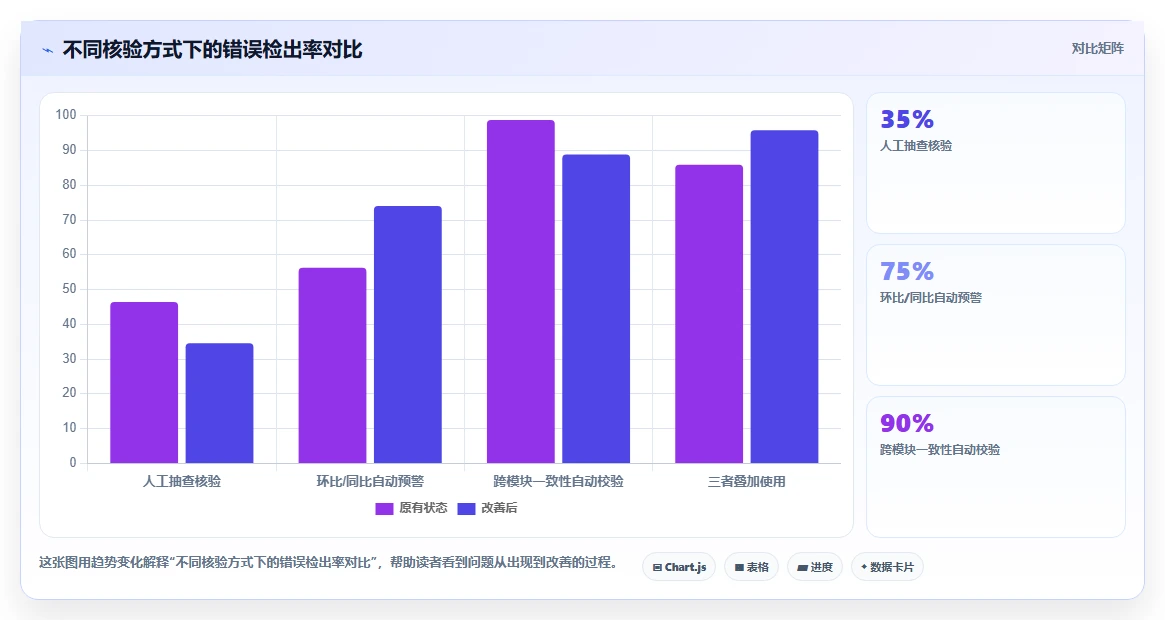Open the 75% 环比/同比自动预警 data card
This screenshot has height=620, width=1165.
[x=996, y=315]
